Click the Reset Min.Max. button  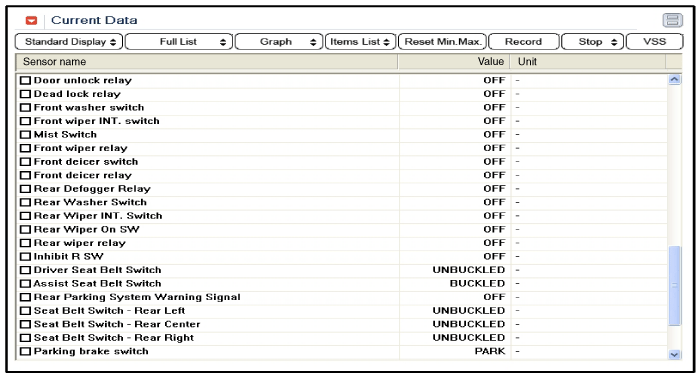[442, 42]
